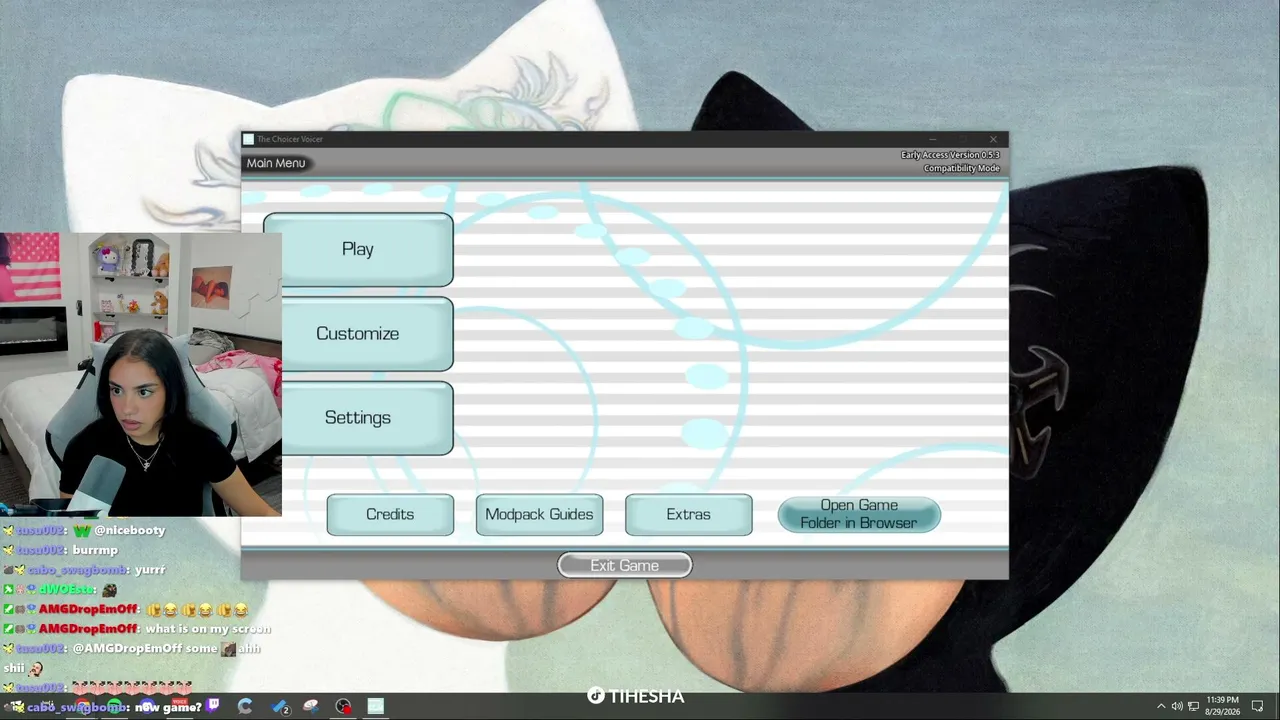Screen dimensions: 1280x720
Task: Open network status in system tray
Action: pos(1194,706)
